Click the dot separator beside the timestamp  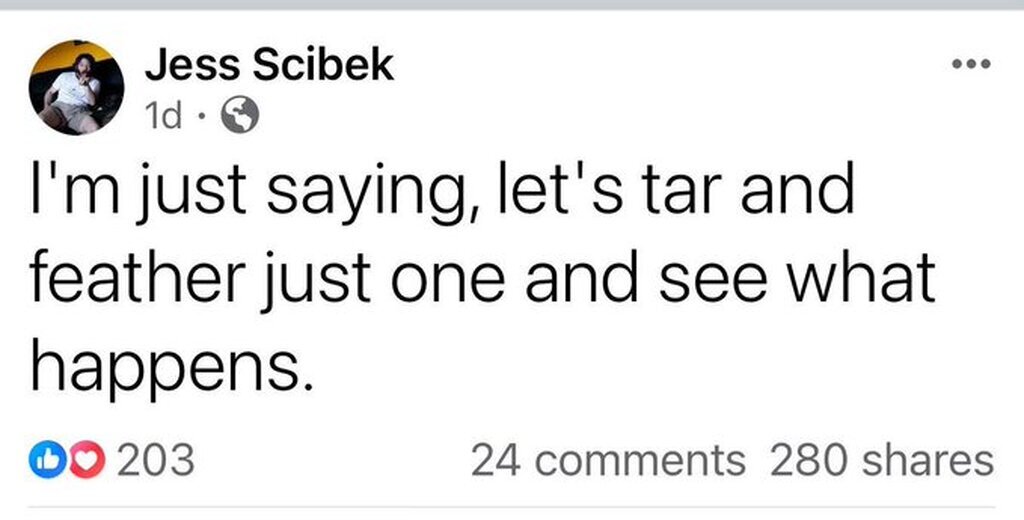click(x=202, y=119)
